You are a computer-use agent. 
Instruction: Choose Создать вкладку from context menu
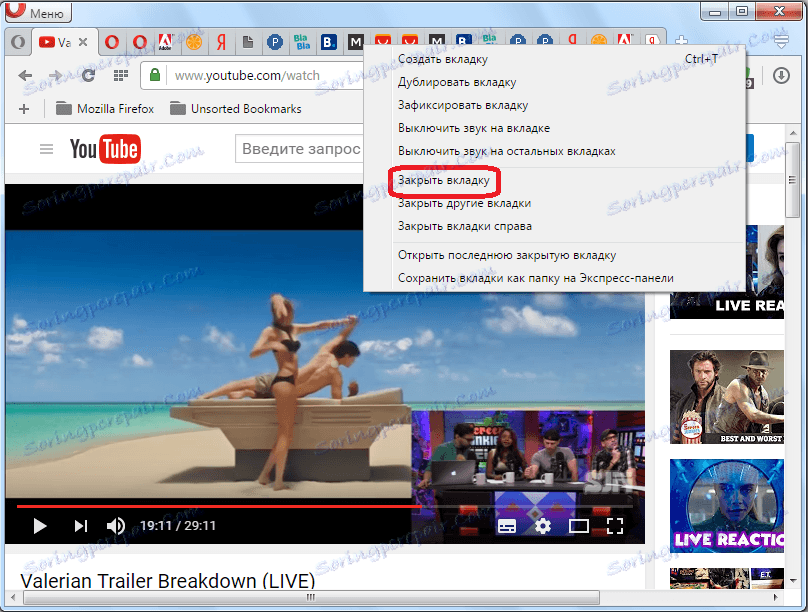point(554,59)
